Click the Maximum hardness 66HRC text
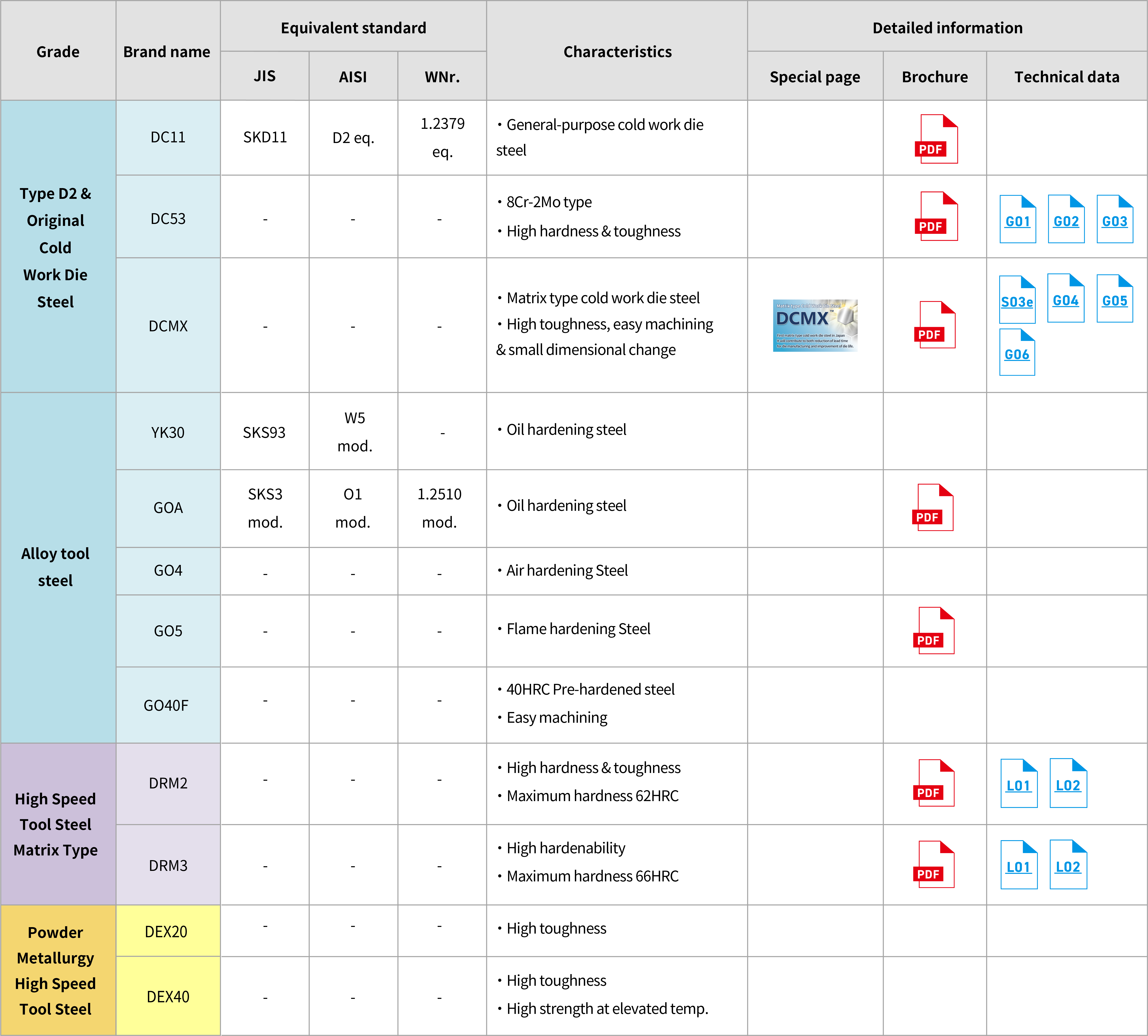Viewport: 1148px width, 1036px height. [x=592, y=876]
